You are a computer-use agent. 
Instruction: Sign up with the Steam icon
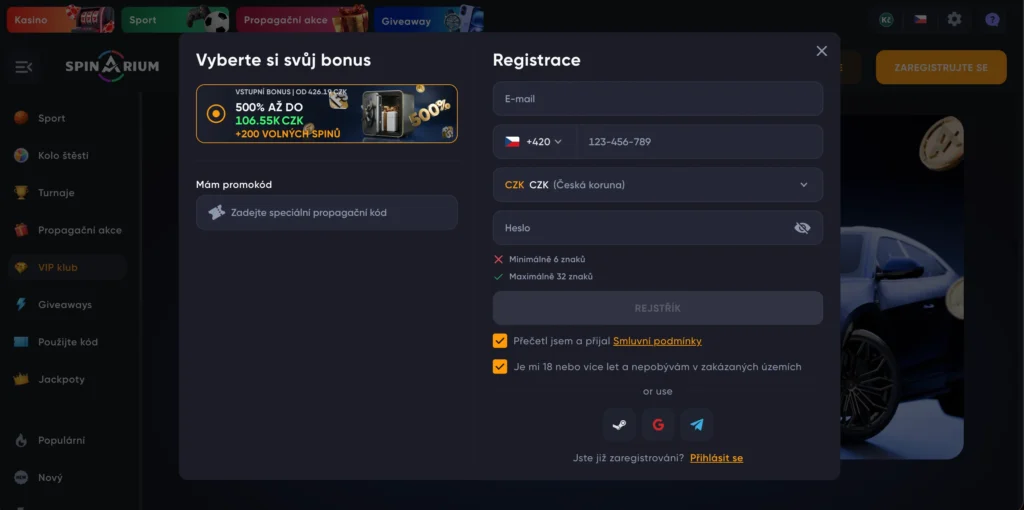tap(619, 425)
